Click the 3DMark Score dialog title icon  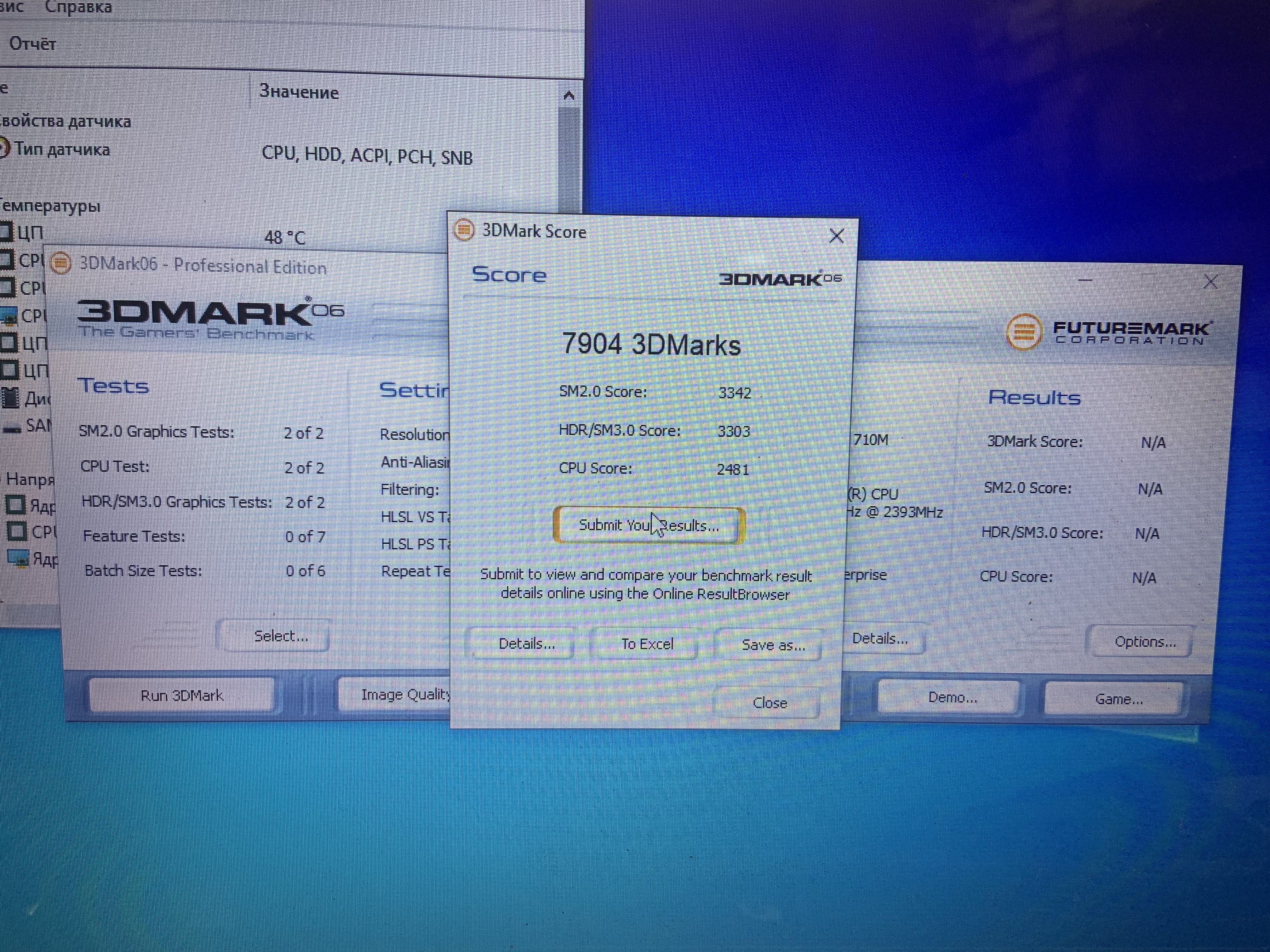click(x=464, y=230)
